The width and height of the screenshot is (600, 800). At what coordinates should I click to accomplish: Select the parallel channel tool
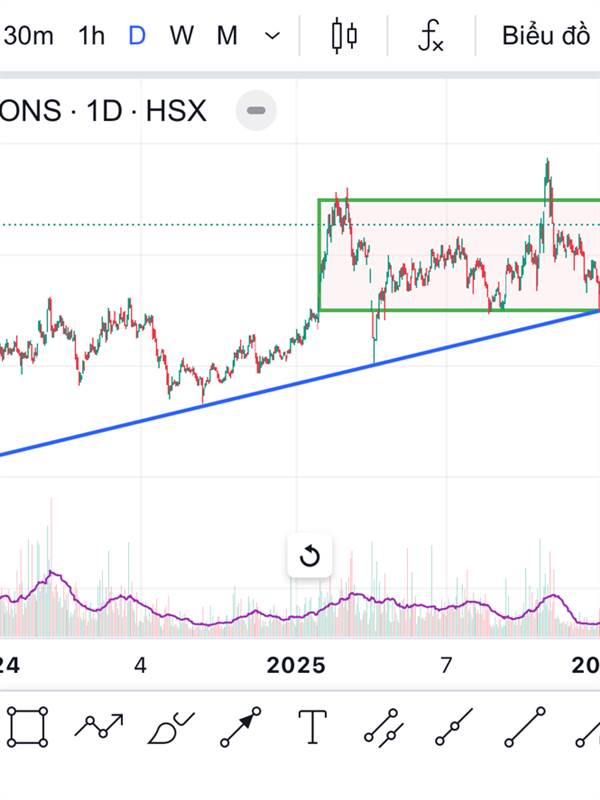click(383, 726)
